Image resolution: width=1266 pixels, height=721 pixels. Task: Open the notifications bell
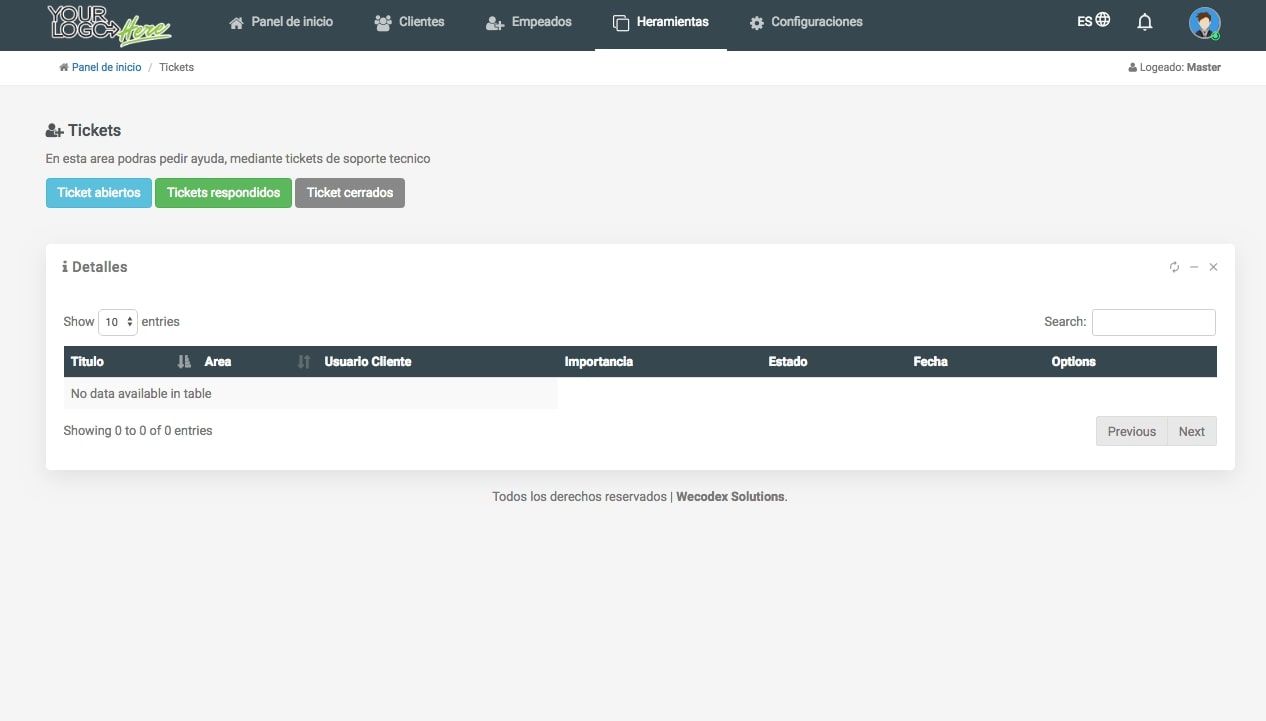tap(1145, 22)
